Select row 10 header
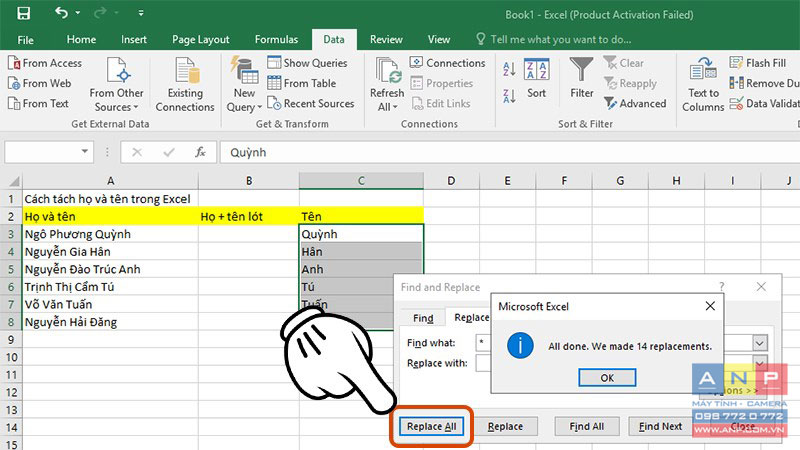Viewport: 800px width, 450px height. click(11, 357)
